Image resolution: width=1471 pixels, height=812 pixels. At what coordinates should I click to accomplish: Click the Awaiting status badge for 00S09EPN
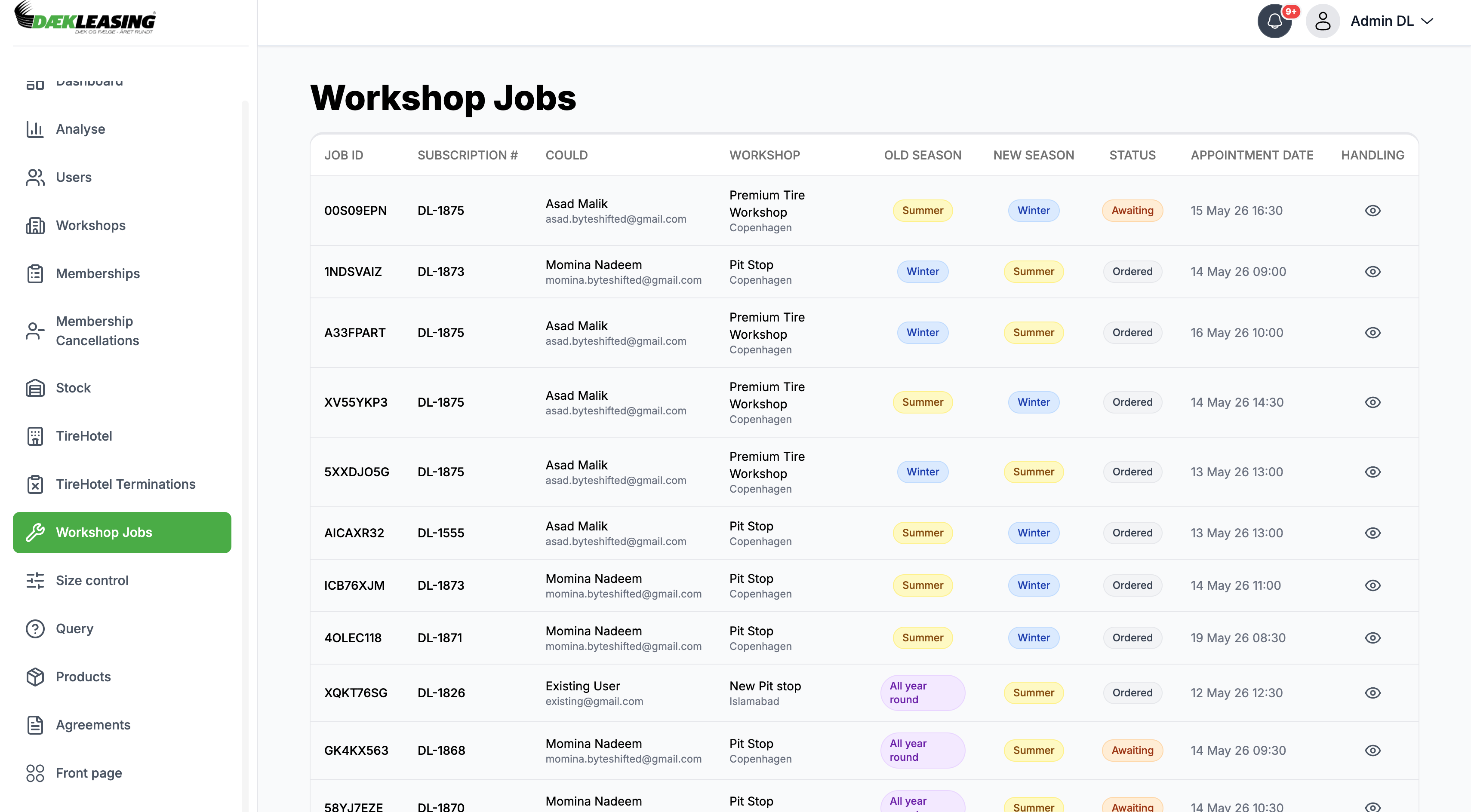point(1132,211)
